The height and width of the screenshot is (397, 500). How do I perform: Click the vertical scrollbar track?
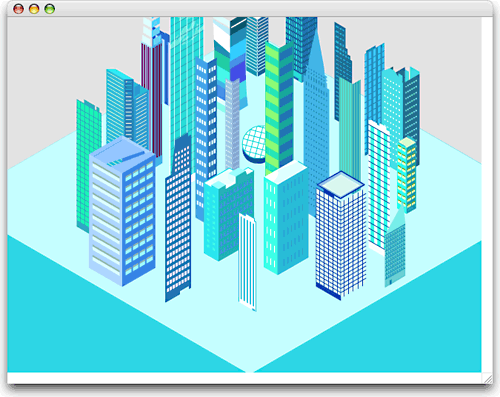coord(487,195)
